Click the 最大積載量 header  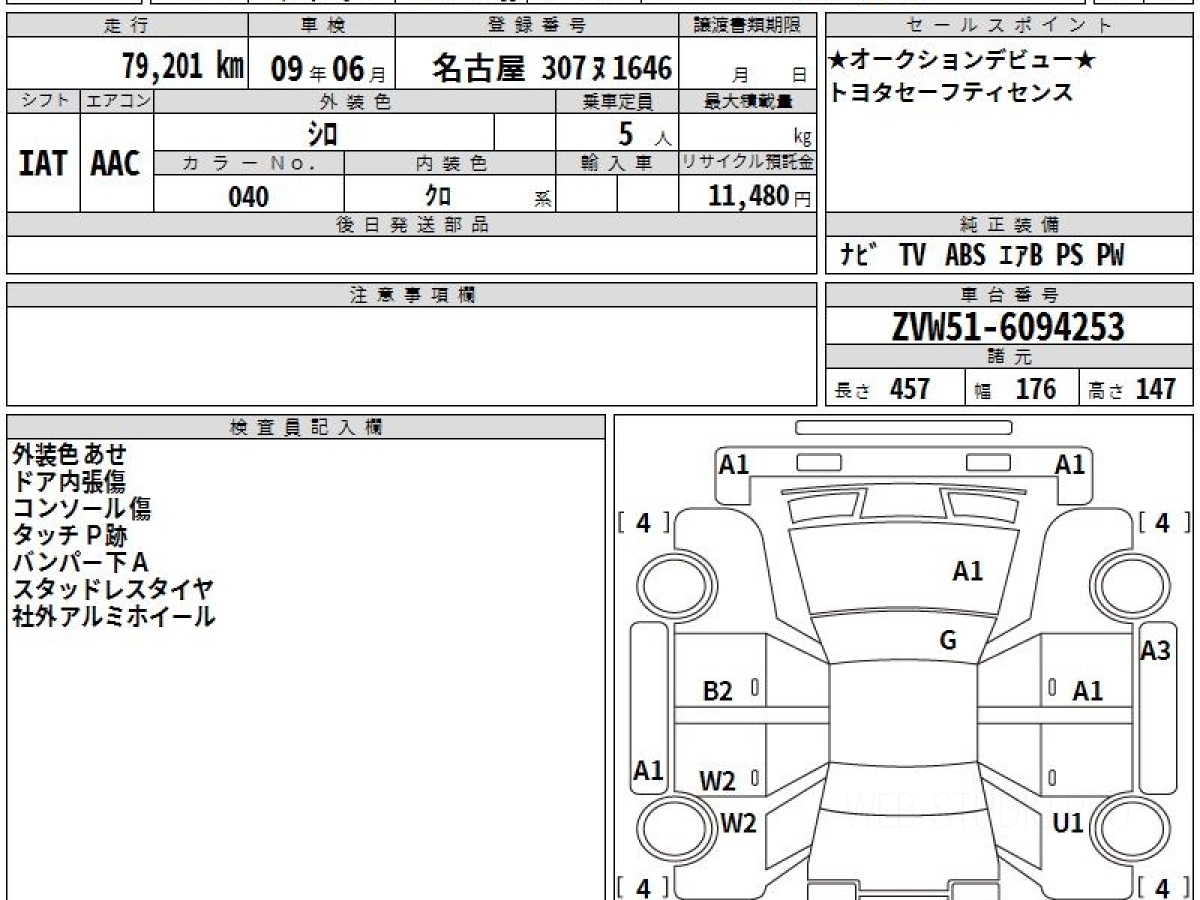748,101
